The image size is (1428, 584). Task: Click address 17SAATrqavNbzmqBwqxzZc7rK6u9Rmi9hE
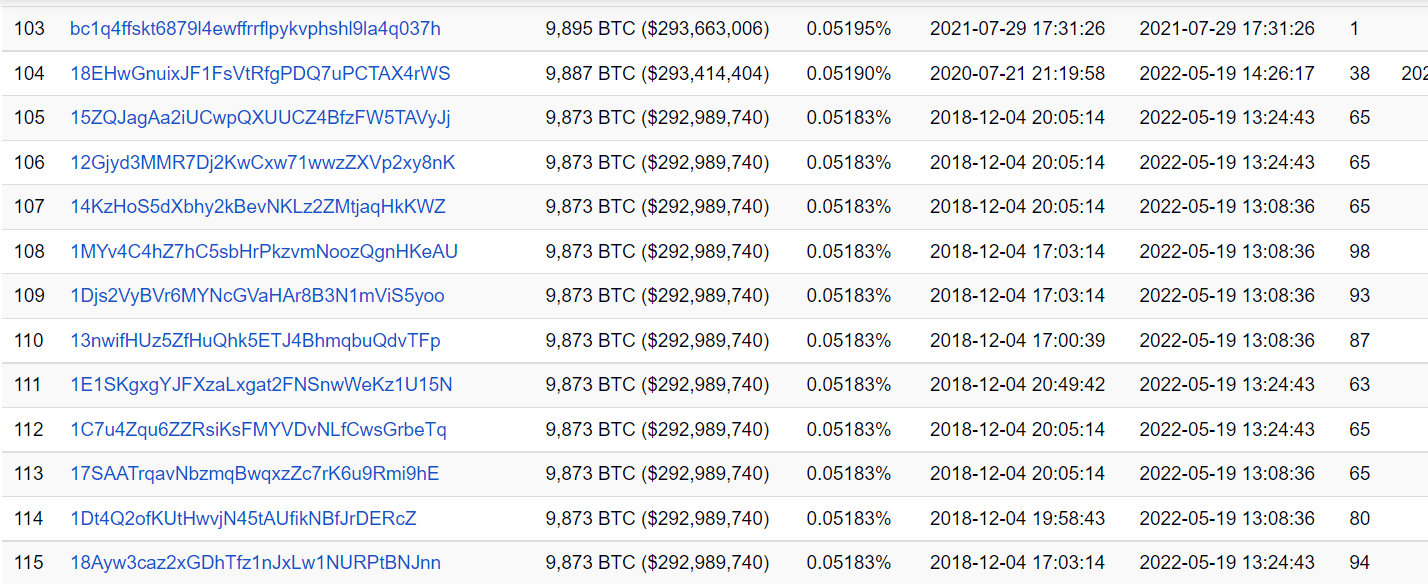(x=255, y=474)
